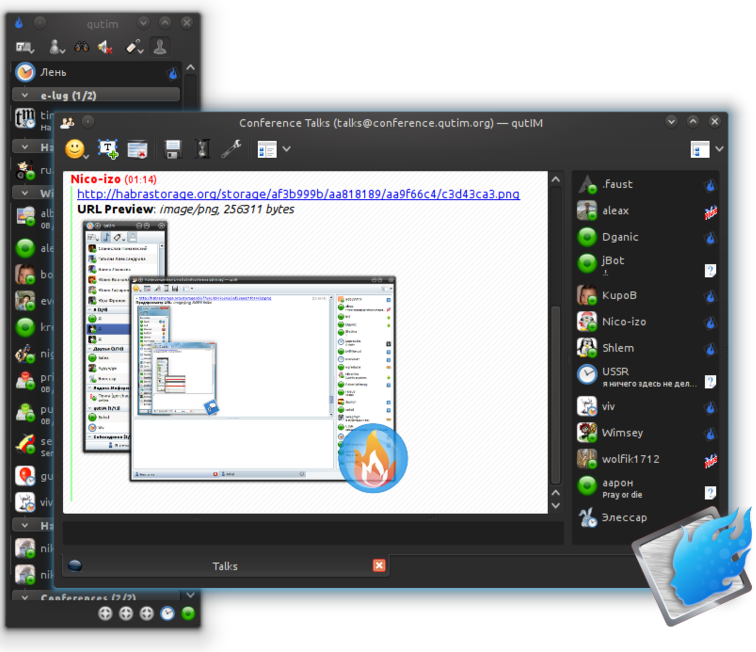The height and width of the screenshot is (652, 756).
Task: Select participant USSR
Action: [x=647, y=377]
